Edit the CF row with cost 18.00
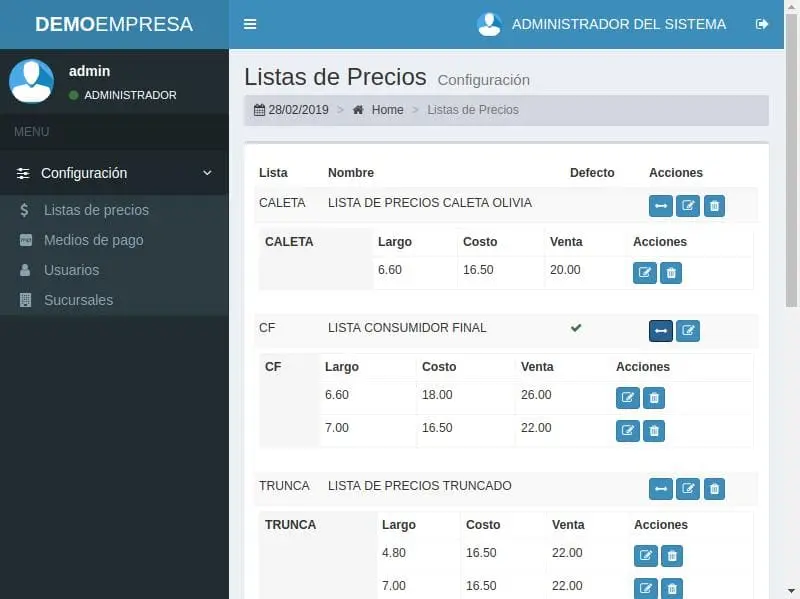Screen dimensions: 800x599 click(628, 397)
